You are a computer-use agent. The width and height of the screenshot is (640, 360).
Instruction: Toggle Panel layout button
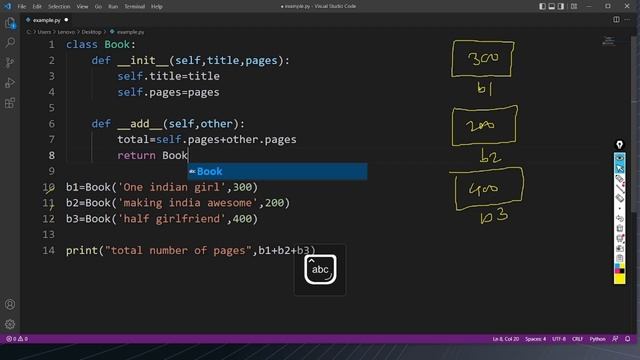click(551, 6)
